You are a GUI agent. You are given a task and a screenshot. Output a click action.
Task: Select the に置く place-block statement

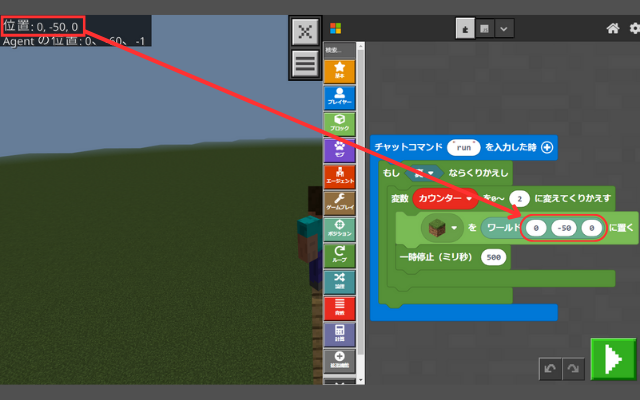pos(622,228)
